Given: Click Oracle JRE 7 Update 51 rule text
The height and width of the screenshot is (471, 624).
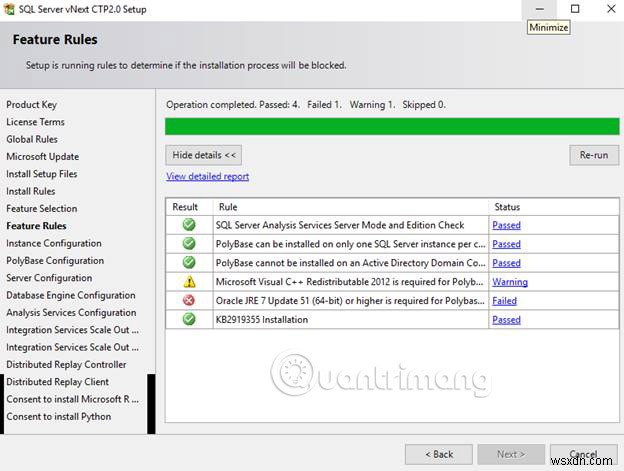Looking at the screenshot, I should coord(350,301).
